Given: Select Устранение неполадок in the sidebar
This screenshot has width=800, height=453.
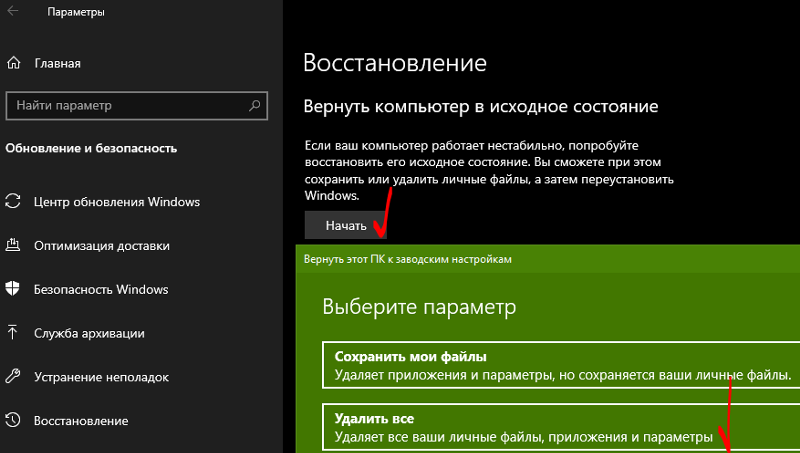Looking at the screenshot, I should tap(101, 377).
